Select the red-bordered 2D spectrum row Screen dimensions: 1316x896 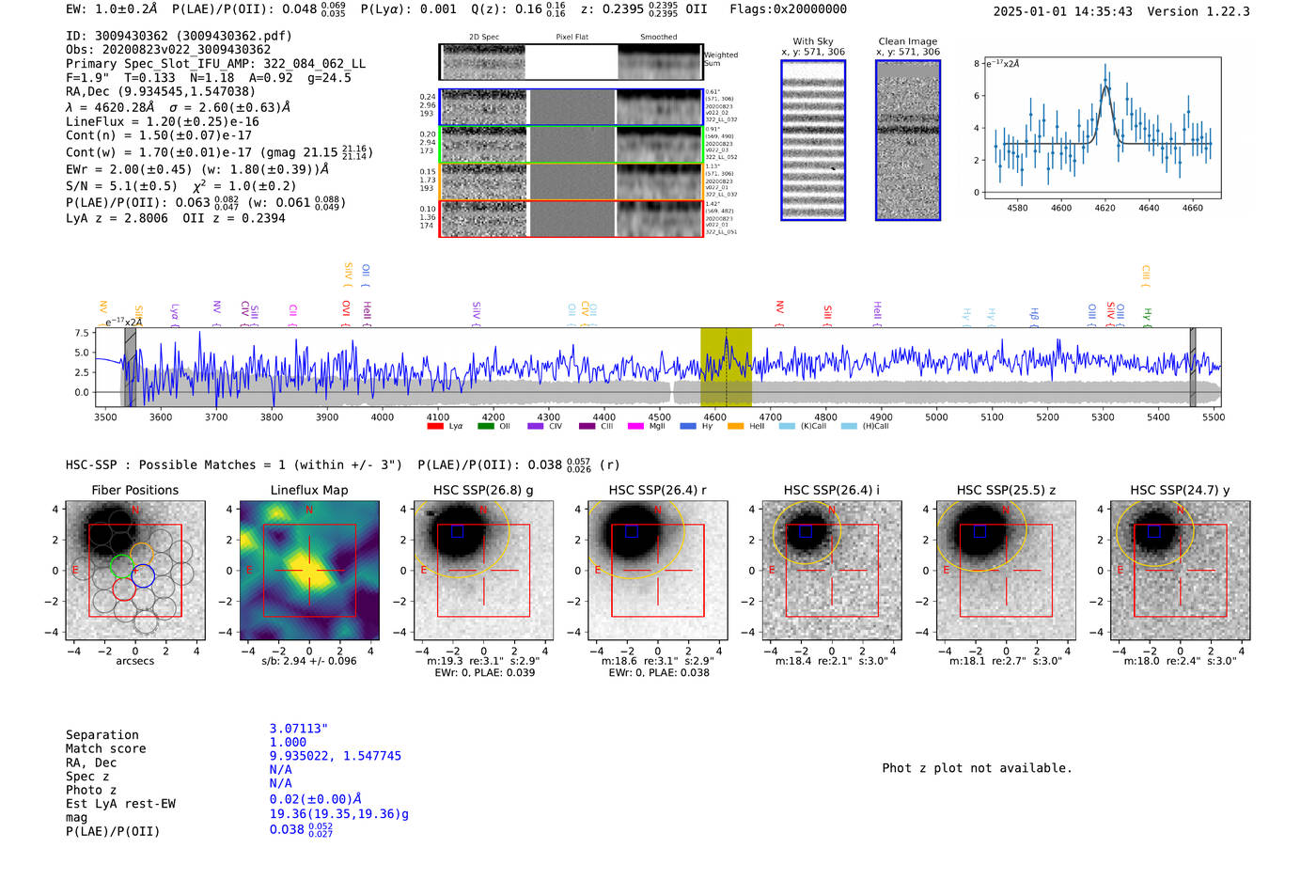pos(572,219)
